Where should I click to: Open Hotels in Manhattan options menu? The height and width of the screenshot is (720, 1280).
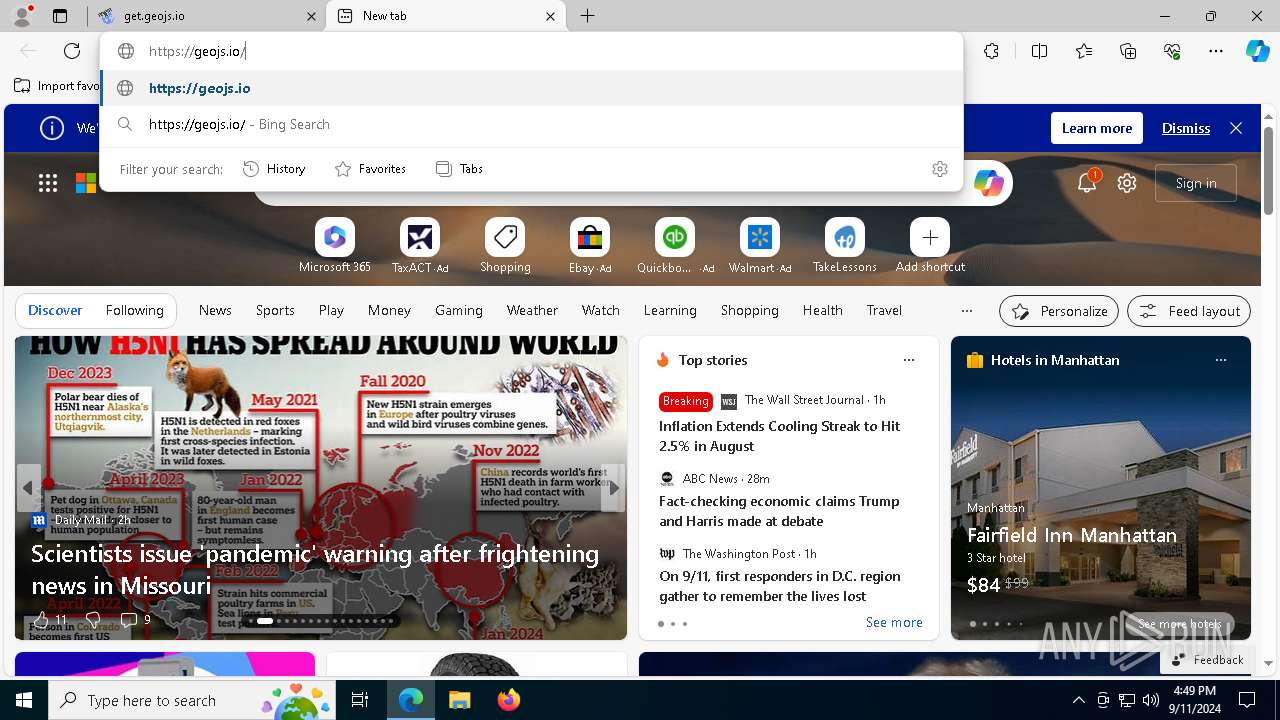[x=1220, y=360]
